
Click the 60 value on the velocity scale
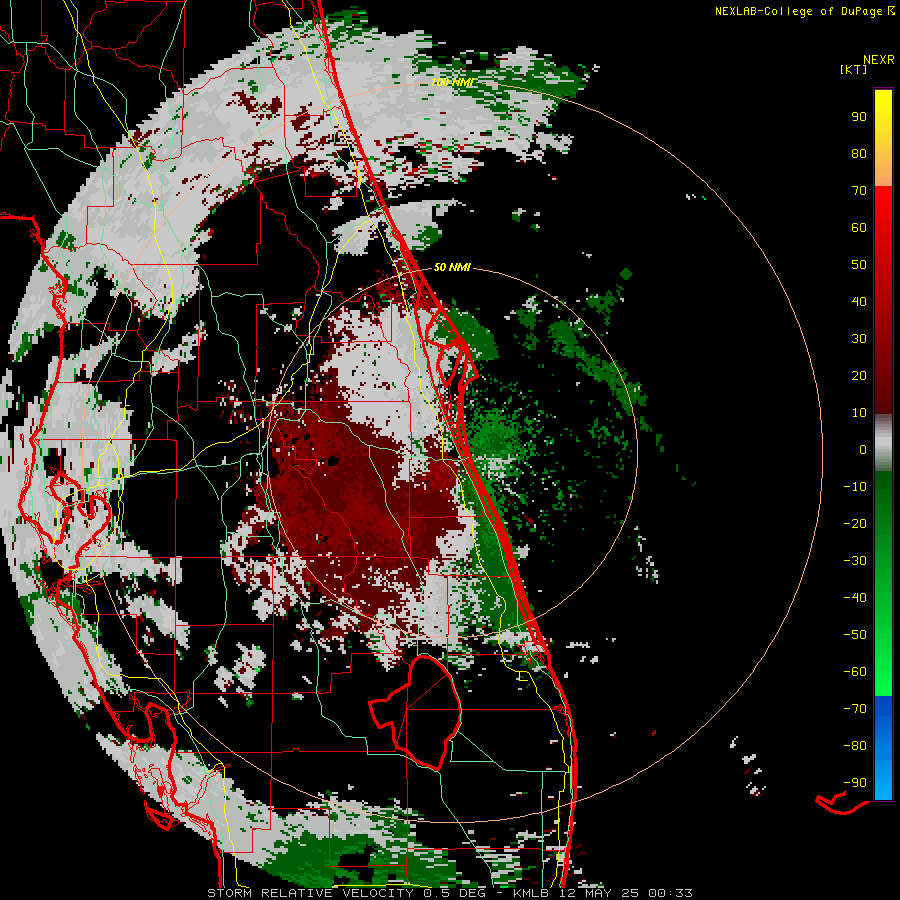point(859,227)
